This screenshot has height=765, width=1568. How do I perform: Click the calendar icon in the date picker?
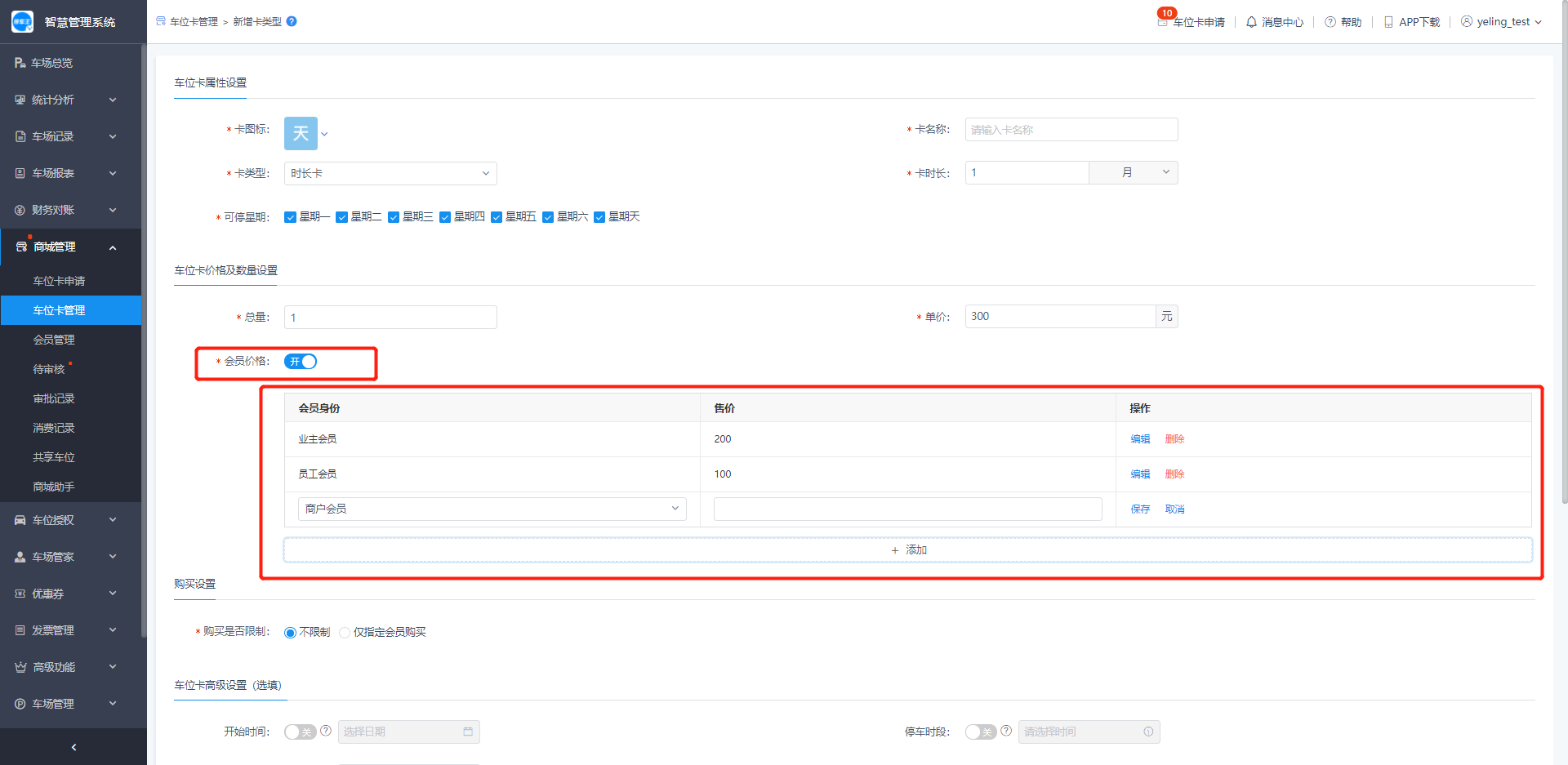(x=468, y=732)
